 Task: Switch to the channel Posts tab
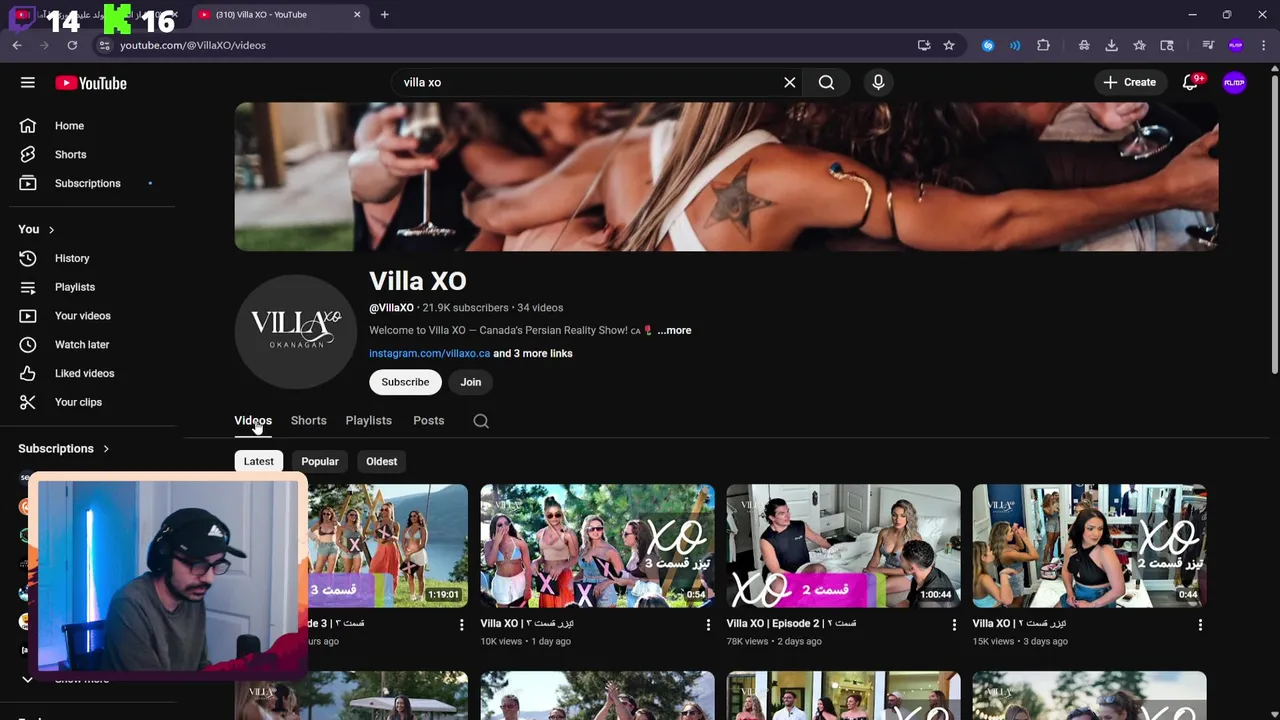point(429,421)
